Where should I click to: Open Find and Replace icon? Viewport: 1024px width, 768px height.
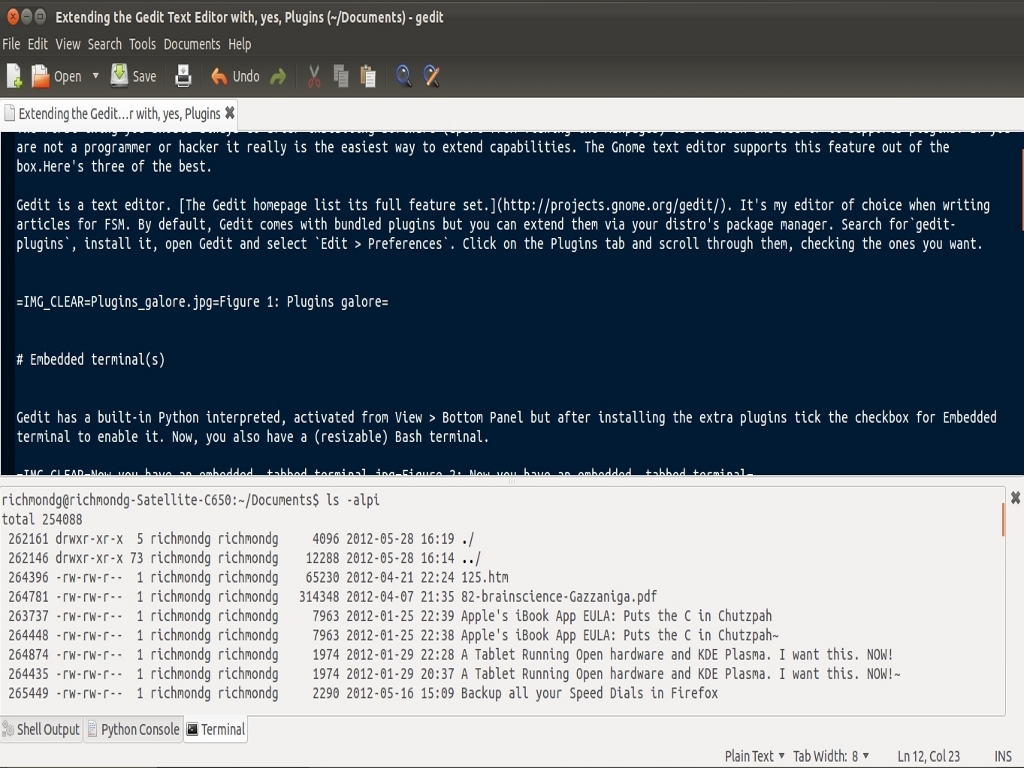431,76
